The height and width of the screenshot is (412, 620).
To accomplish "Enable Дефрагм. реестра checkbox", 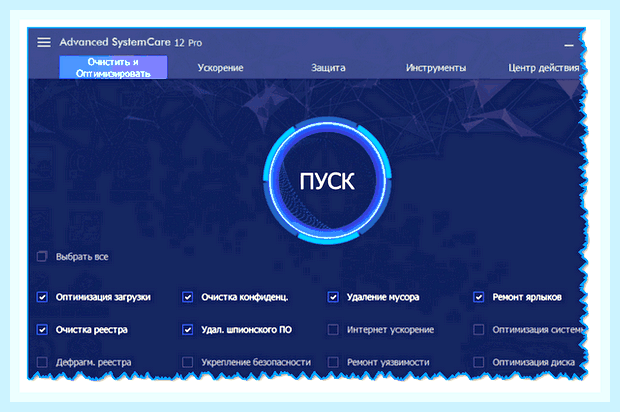I will (x=42, y=362).
